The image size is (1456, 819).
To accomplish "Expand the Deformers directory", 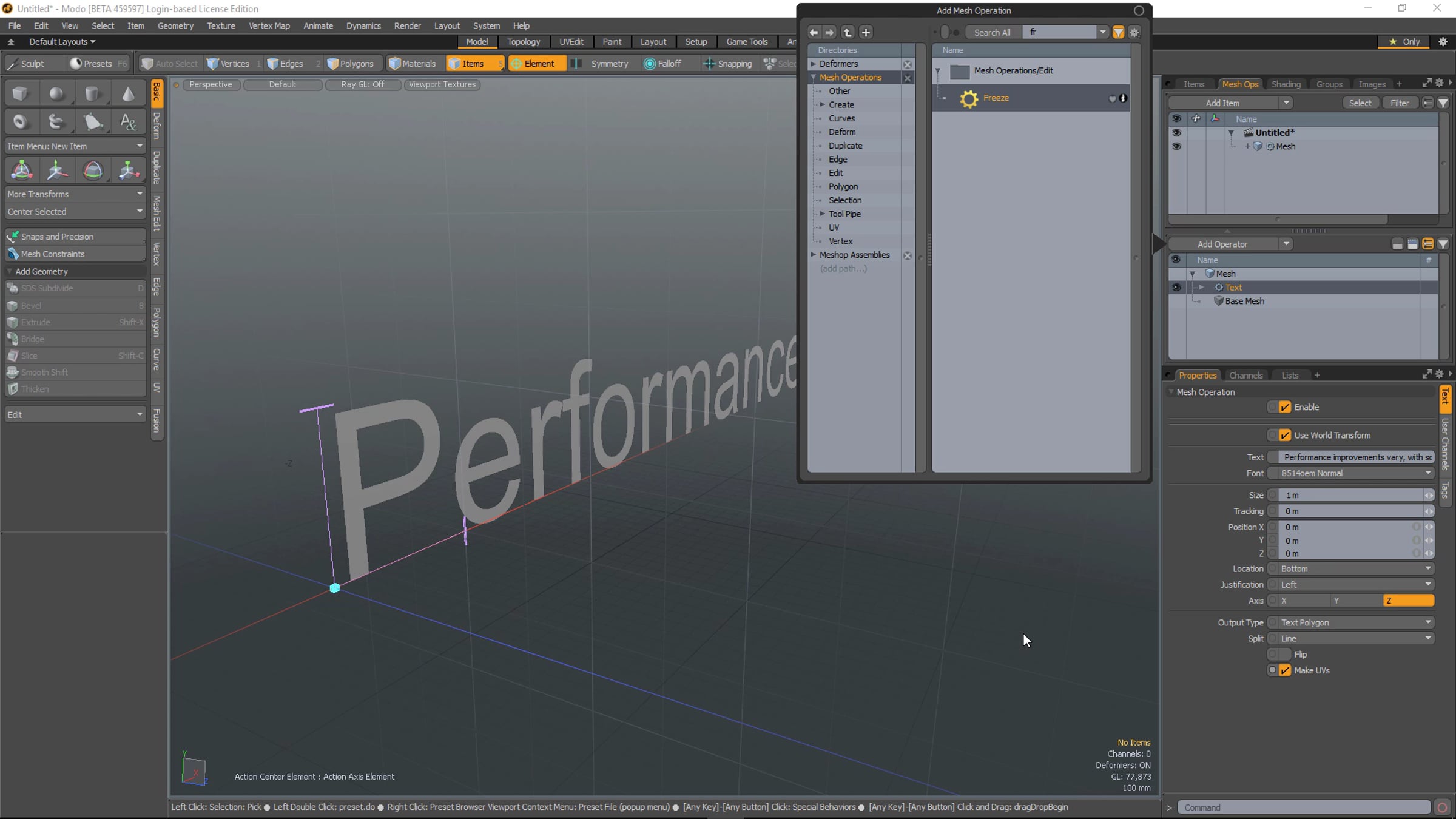I will [814, 64].
